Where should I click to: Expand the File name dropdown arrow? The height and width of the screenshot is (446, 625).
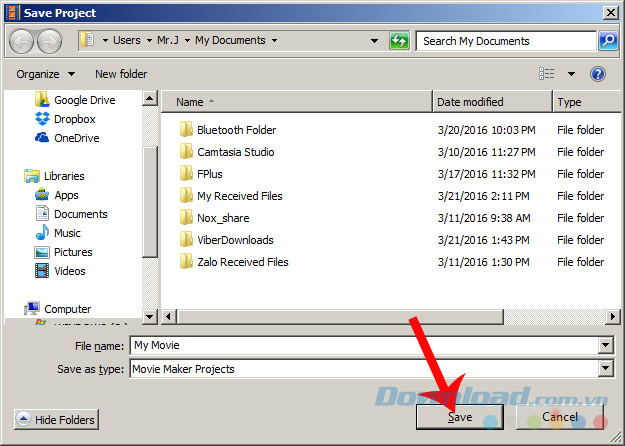(x=605, y=345)
